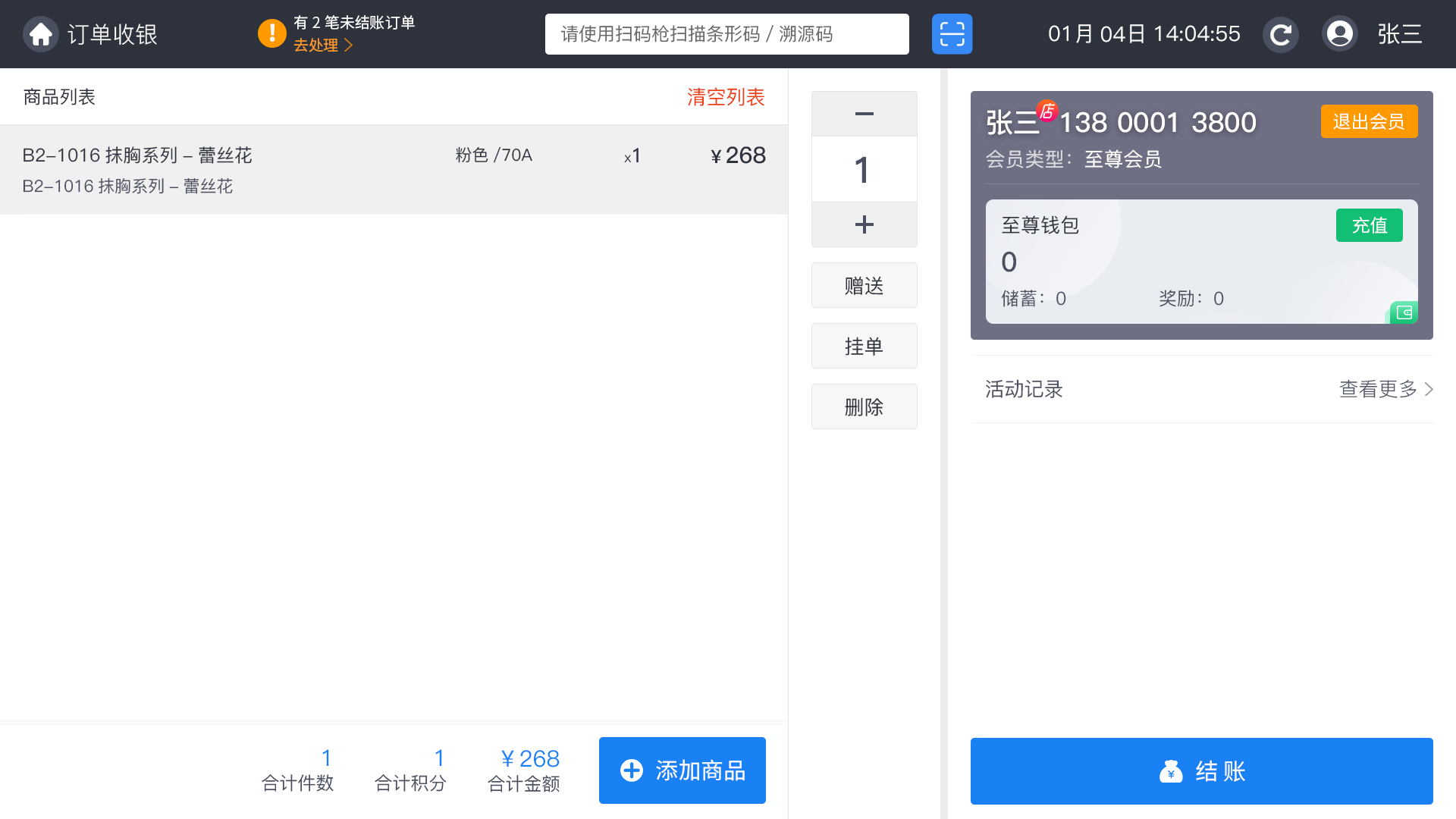The width and height of the screenshot is (1456, 819).
Task: Click the 添加商品 add product button
Action: pos(682,770)
